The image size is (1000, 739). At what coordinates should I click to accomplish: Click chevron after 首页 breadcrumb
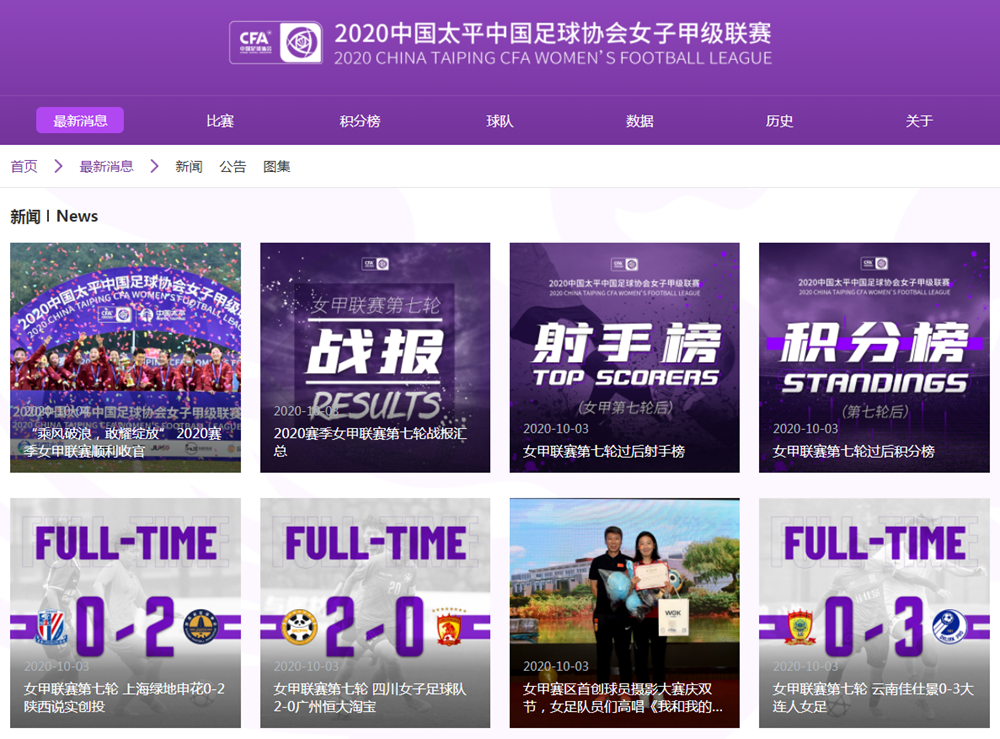pyautogui.click(x=59, y=166)
